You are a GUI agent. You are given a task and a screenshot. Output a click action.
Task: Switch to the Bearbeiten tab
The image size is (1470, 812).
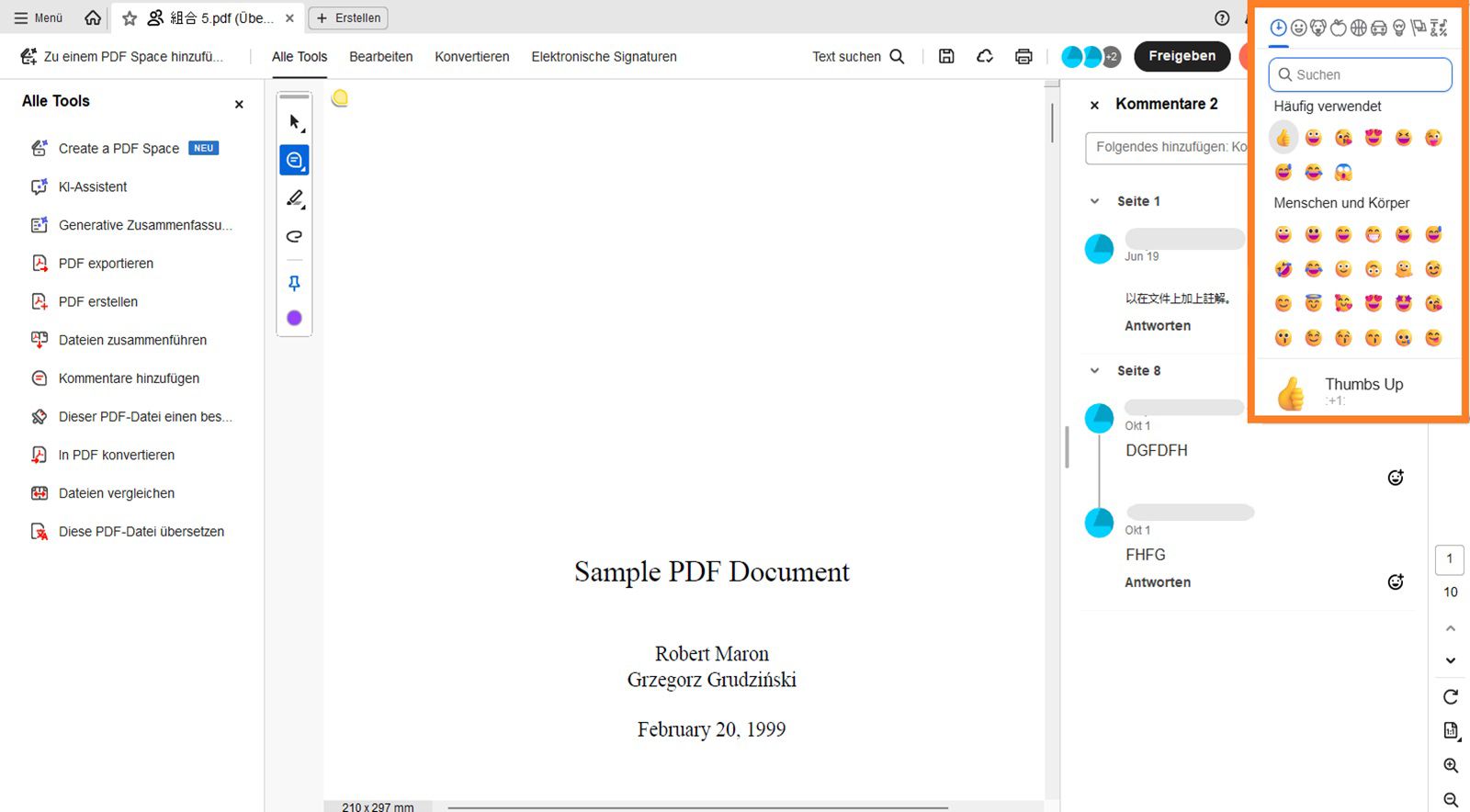tap(380, 56)
